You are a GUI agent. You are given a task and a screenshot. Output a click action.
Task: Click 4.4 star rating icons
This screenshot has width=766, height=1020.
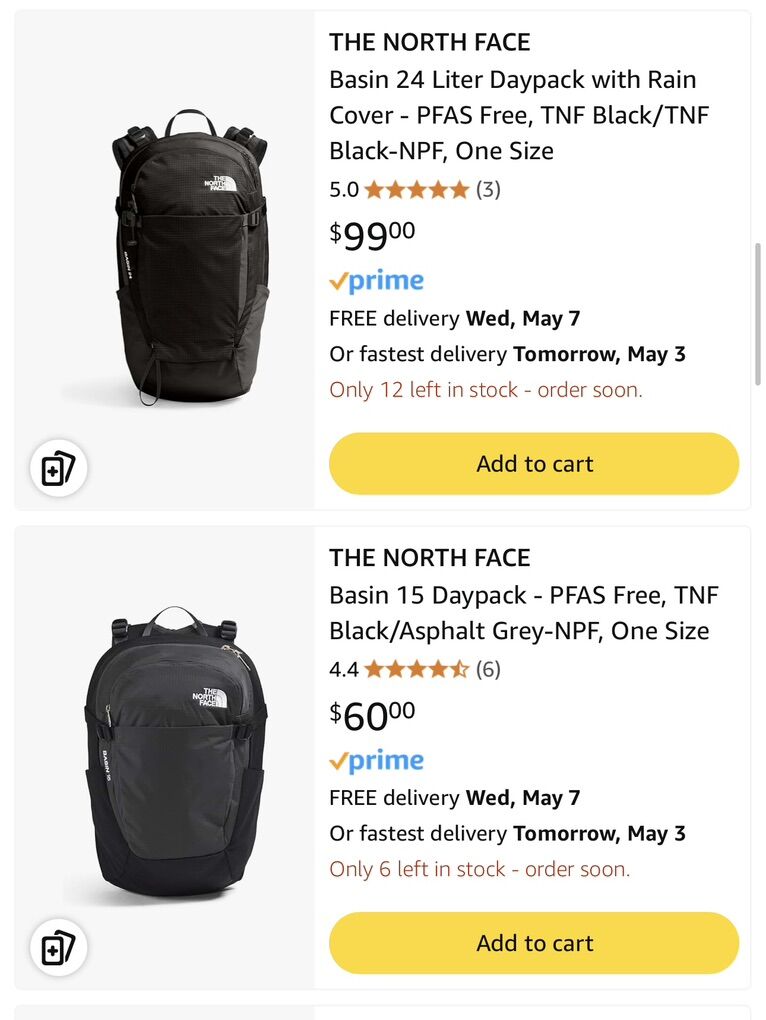[x=416, y=669]
